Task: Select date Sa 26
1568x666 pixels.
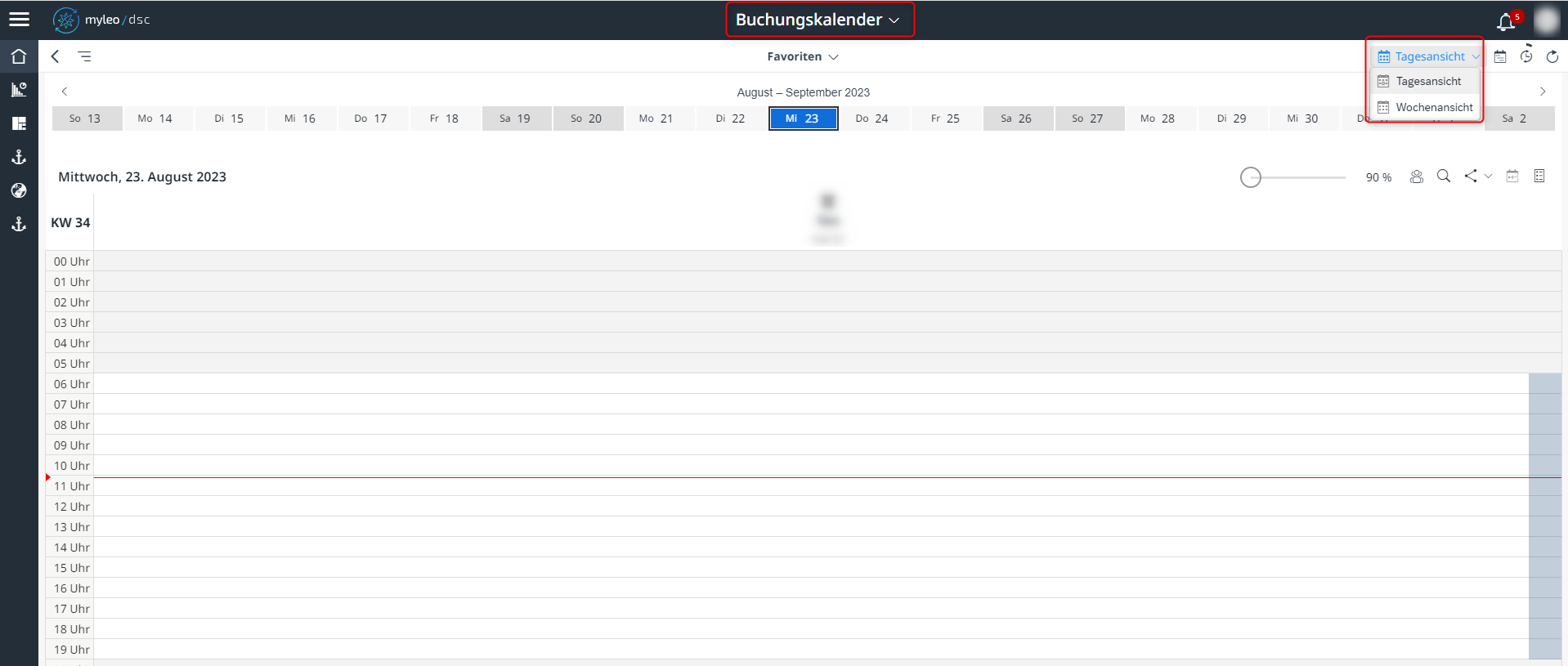Action: click(x=1018, y=118)
